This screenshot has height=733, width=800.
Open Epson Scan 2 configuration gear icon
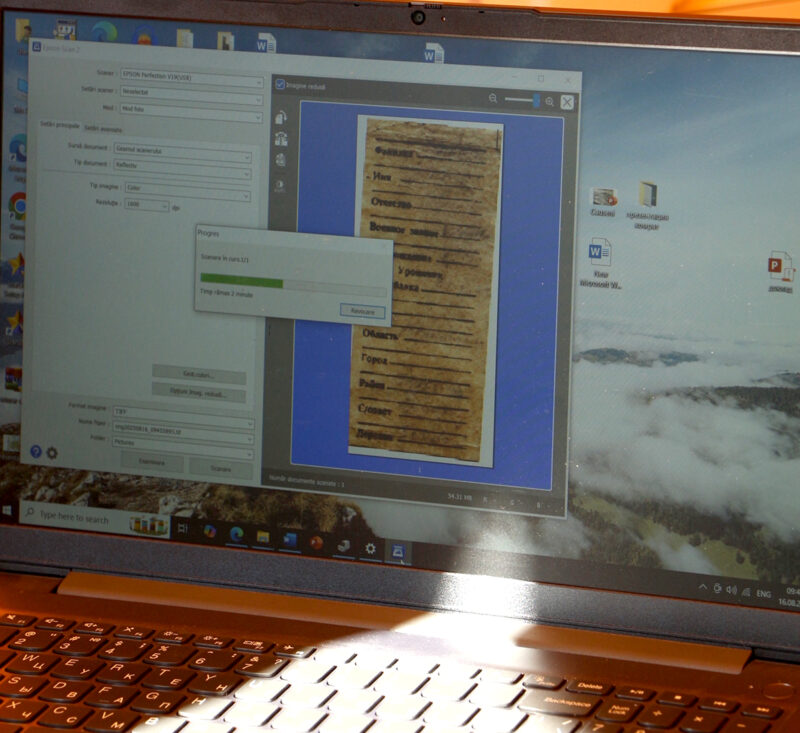[52, 452]
